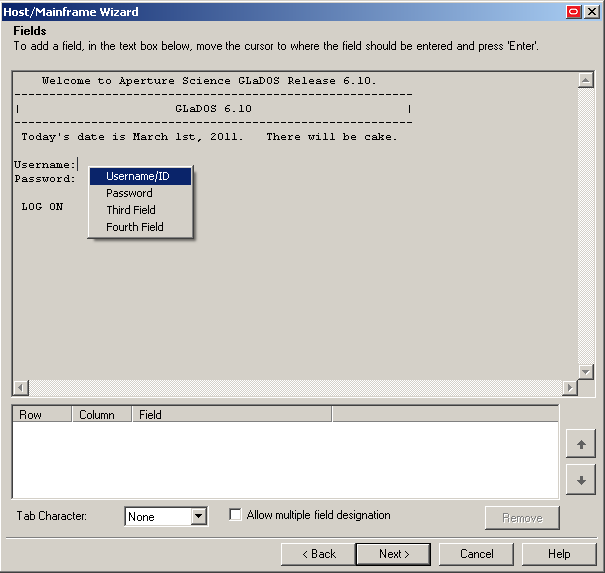
Task: Click the red Oracle icon in title bar
Action: tap(573, 12)
